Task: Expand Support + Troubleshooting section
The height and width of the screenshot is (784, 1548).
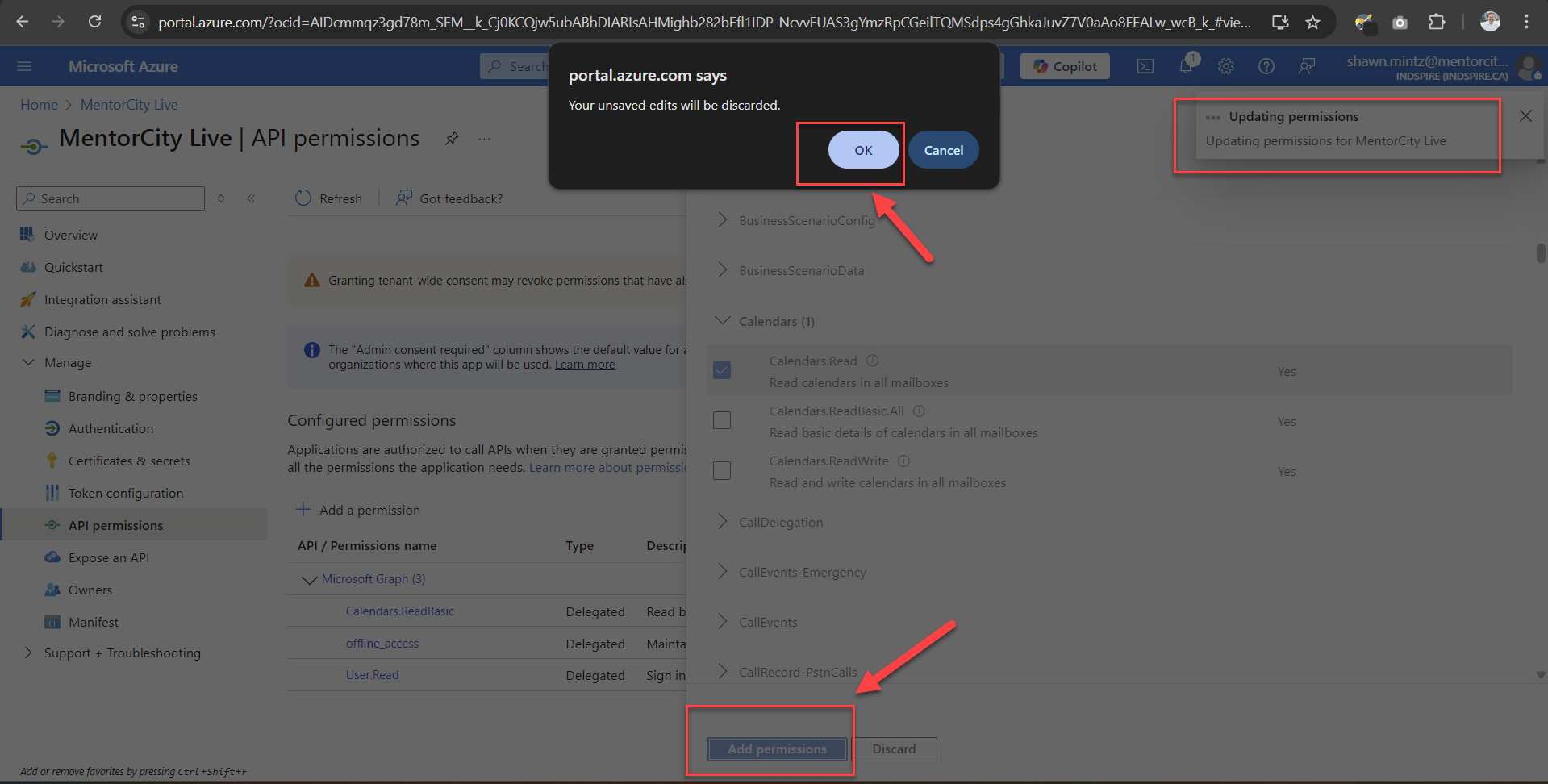Action: point(28,653)
